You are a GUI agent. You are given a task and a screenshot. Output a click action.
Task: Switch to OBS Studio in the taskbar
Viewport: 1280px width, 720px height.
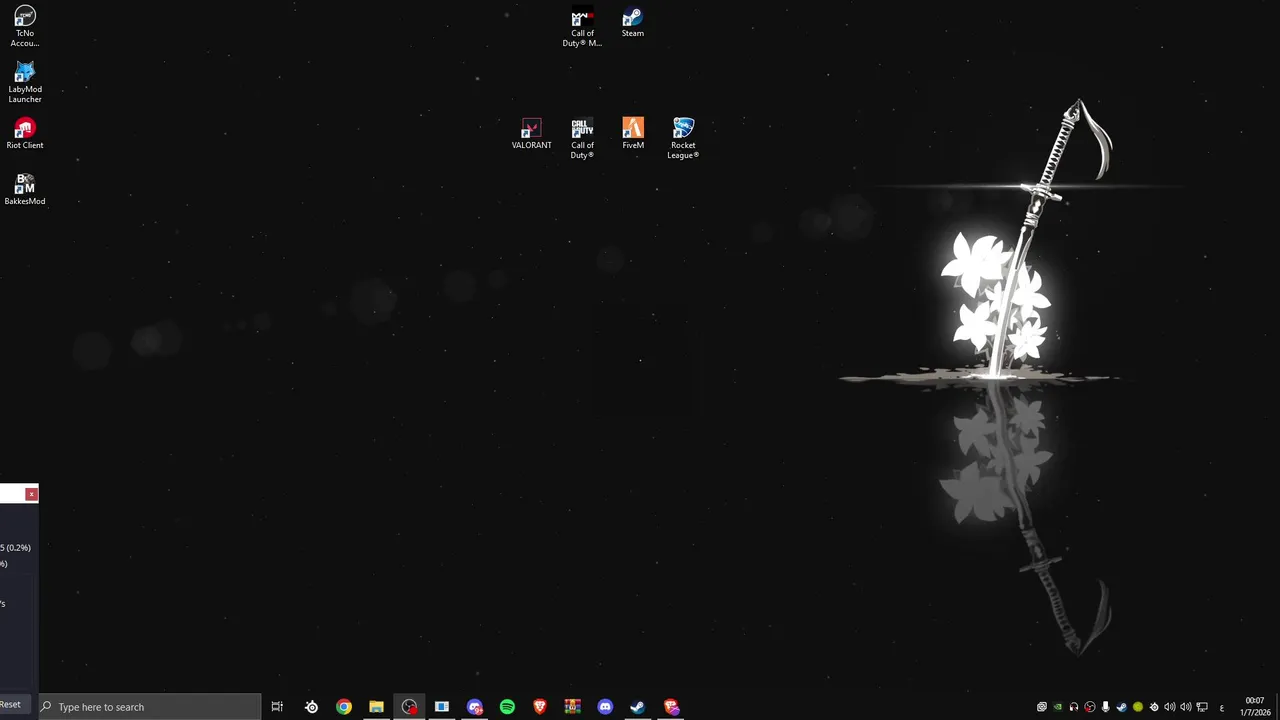click(x=409, y=707)
